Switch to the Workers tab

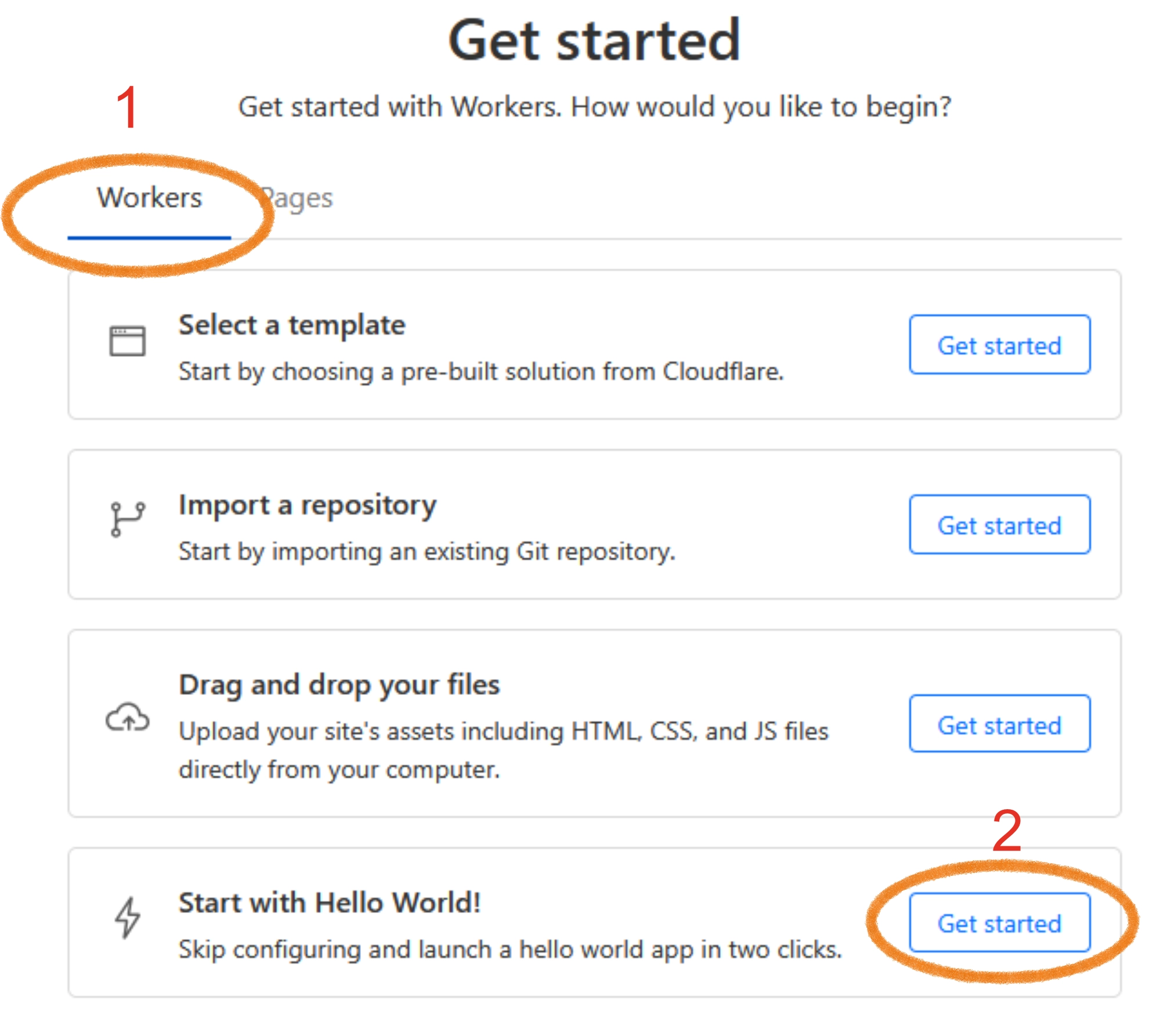pyautogui.click(x=149, y=198)
